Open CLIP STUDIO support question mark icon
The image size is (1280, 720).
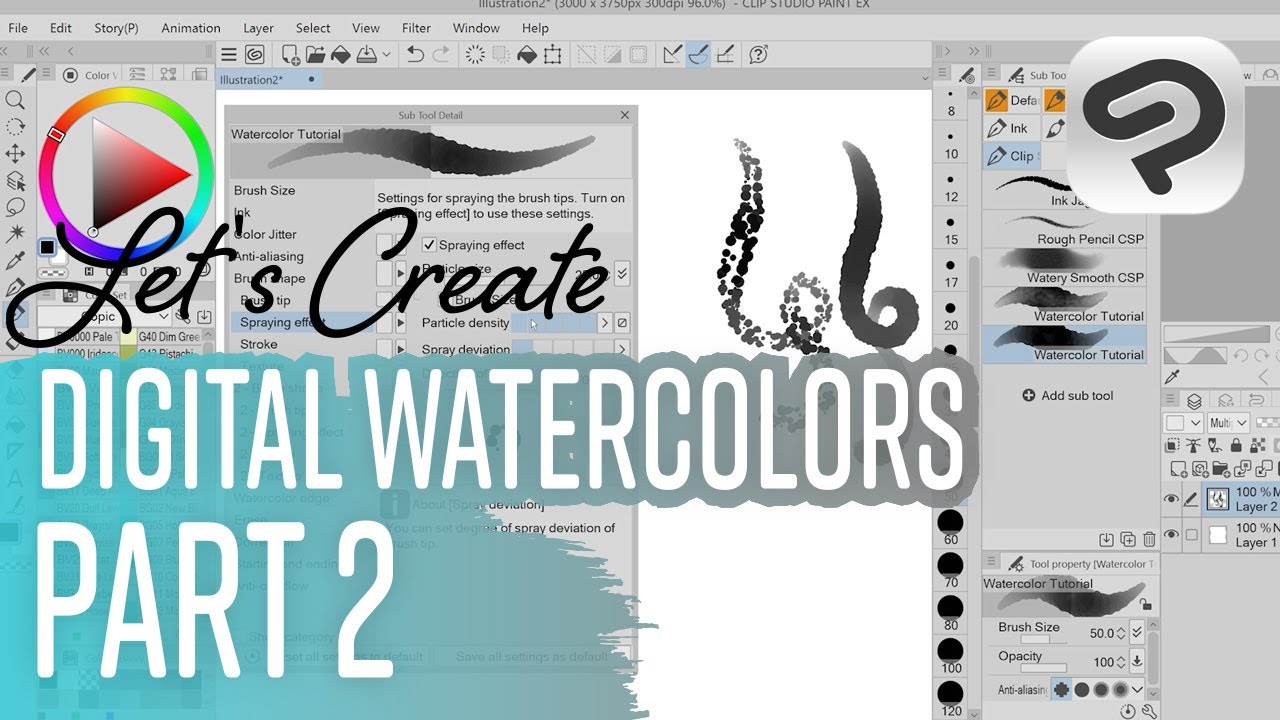[758, 54]
